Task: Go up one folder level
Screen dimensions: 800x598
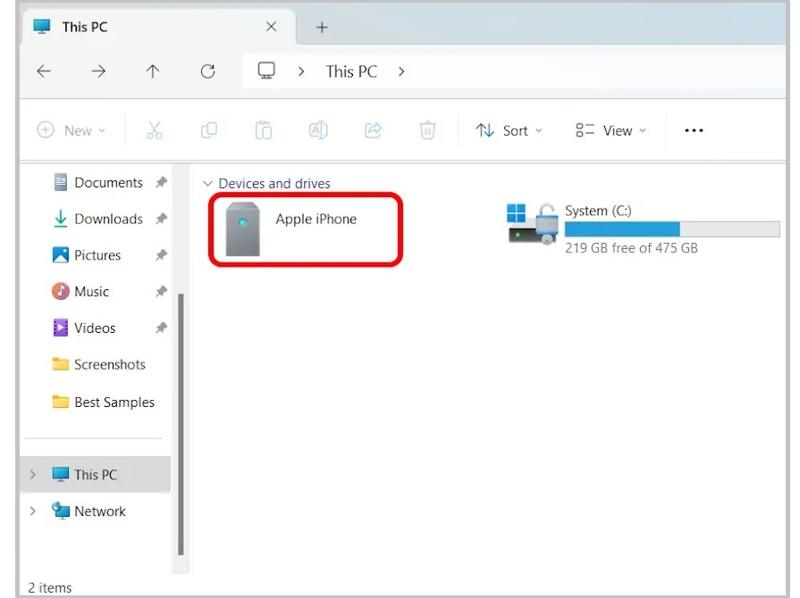Action: [x=153, y=71]
